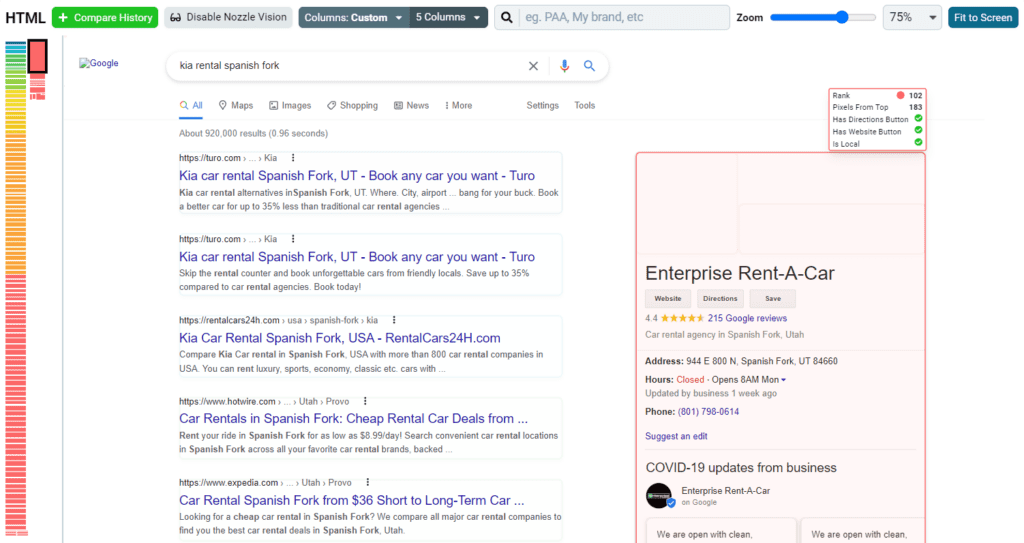Click the Google search magnifier icon

(589, 66)
